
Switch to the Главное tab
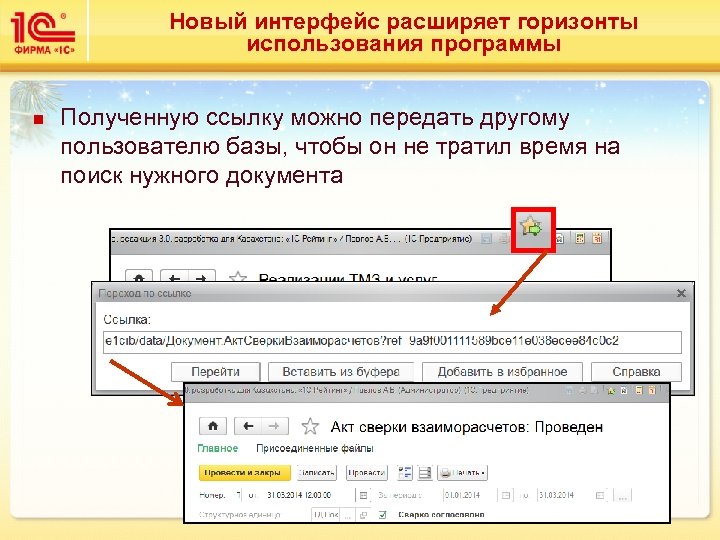click(218, 448)
